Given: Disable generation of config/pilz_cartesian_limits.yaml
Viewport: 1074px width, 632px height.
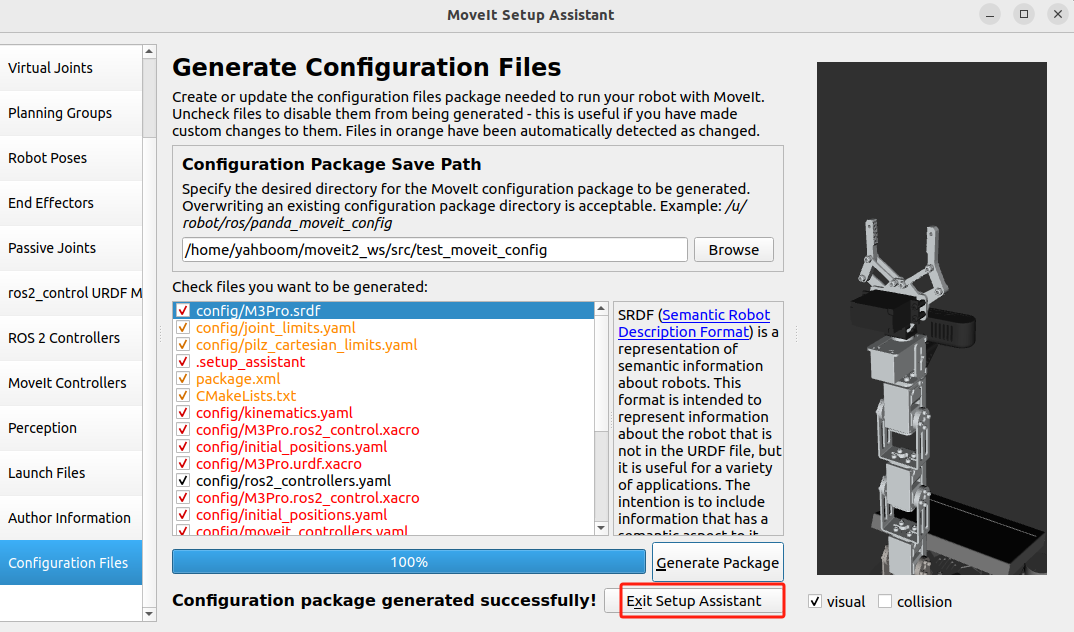Looking at the screenshot, I should [183, 344].
